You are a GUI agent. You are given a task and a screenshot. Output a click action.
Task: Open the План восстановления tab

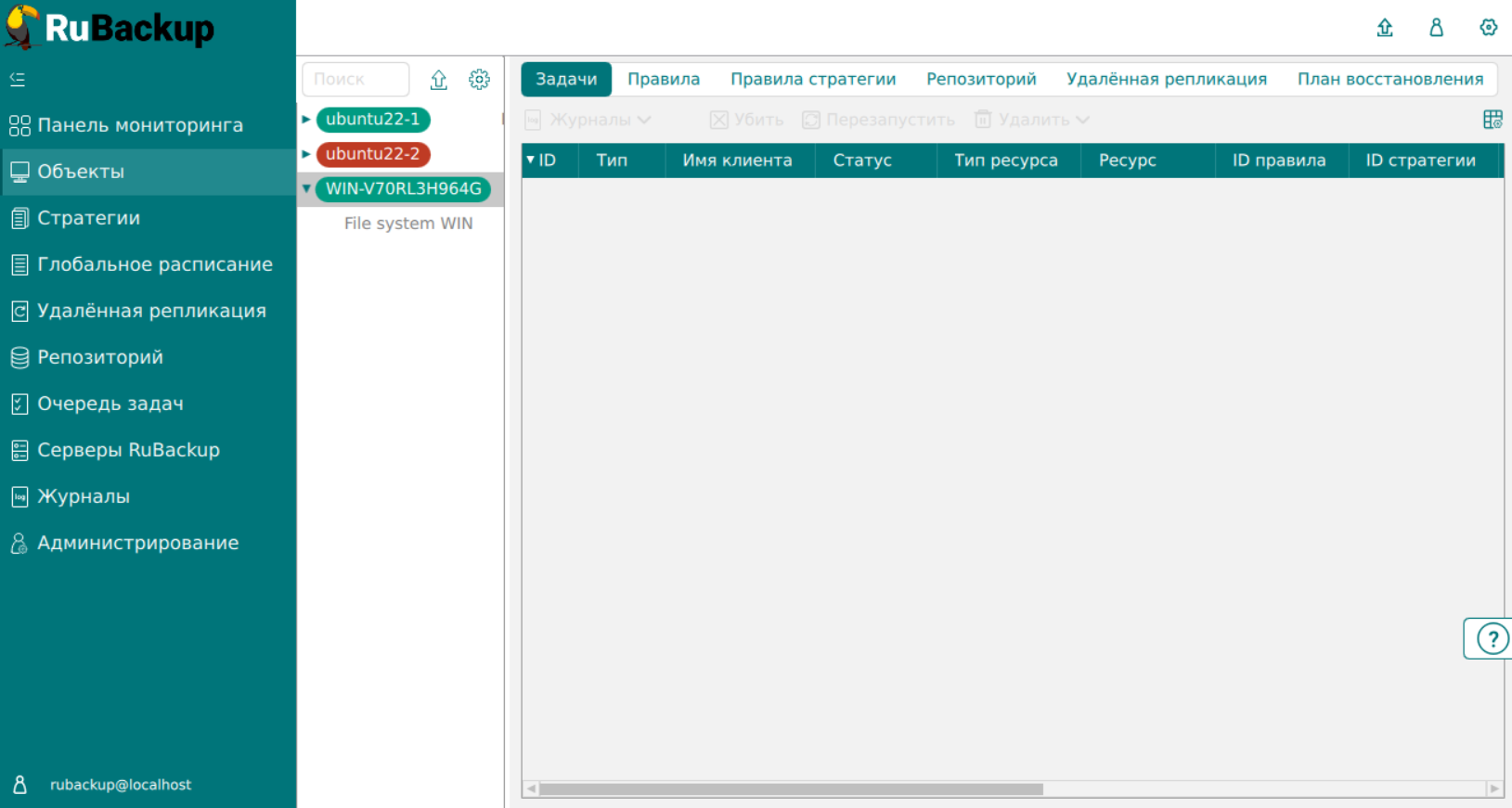coord(1389,80)
